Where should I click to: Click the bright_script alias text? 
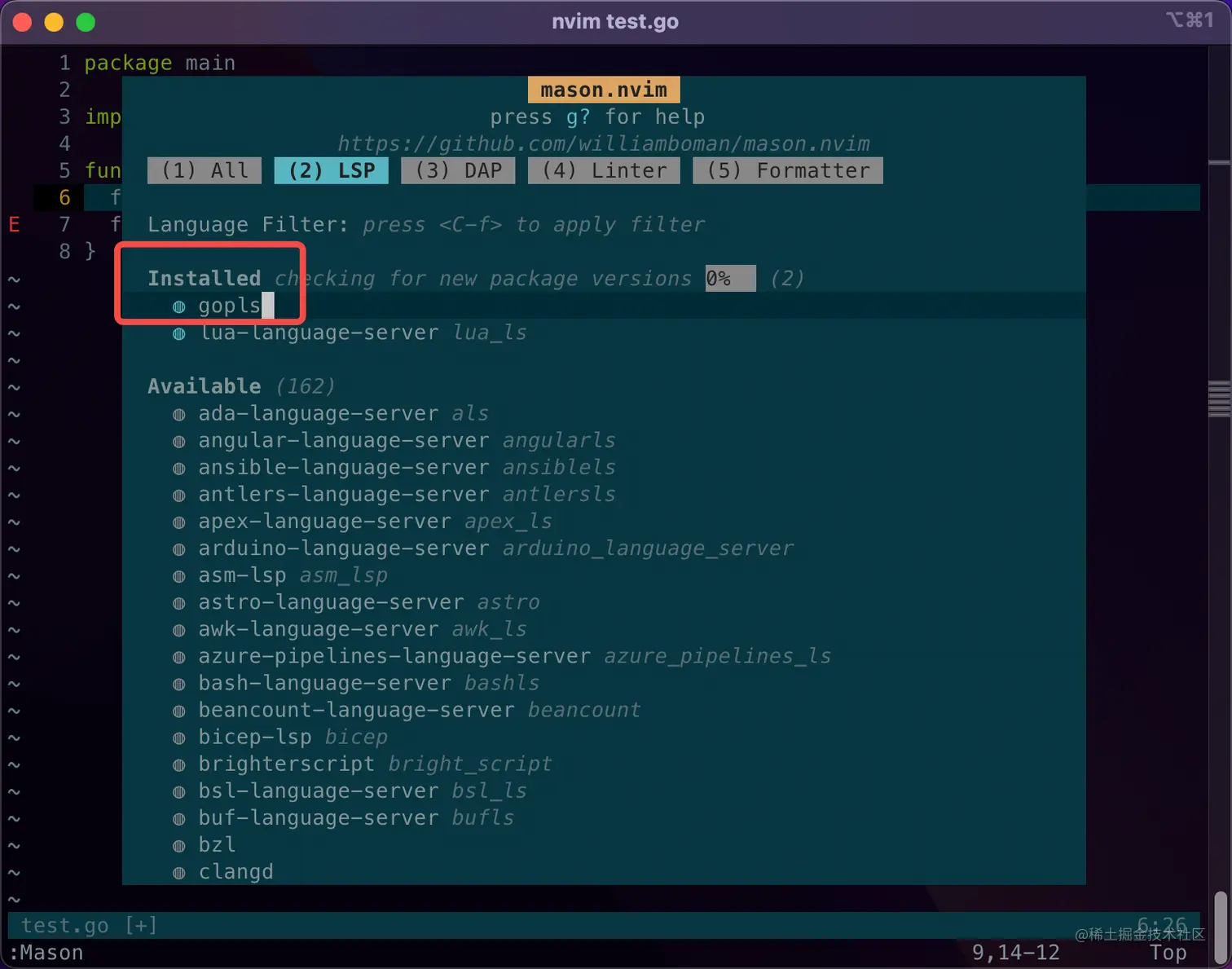(x=470, y=764)
